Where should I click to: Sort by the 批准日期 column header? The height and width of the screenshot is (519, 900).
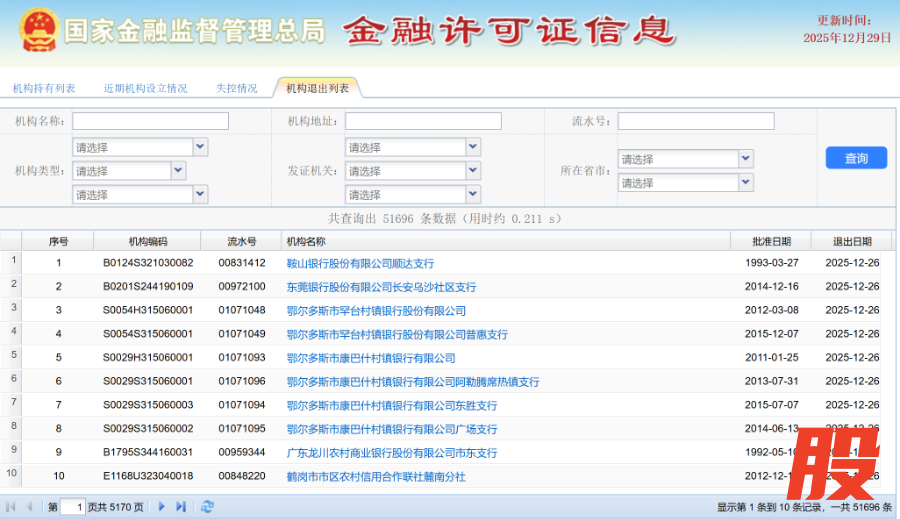click(x=772, y=241)
